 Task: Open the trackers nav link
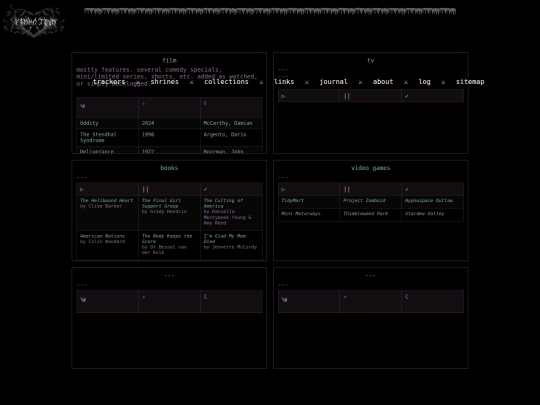(x=109, y=82)
